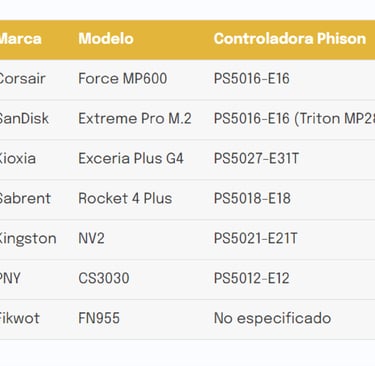Select the CS3030 model cell

(104, 278)
